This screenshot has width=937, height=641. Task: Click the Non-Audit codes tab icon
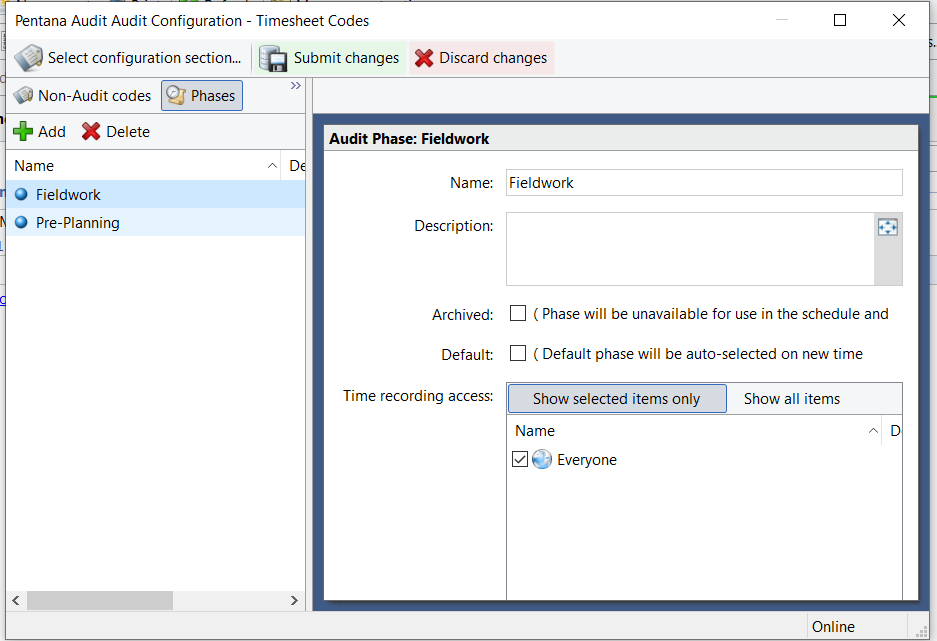tap(23, 95)
